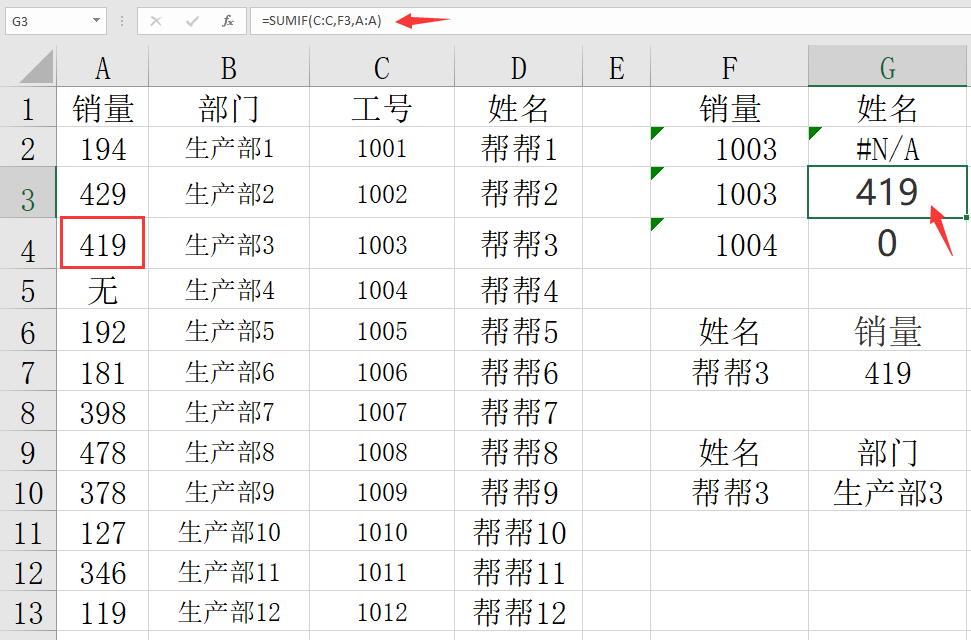971x640 pixels.
Task: Select cell C13 with 1012
Action: [381, 612]
